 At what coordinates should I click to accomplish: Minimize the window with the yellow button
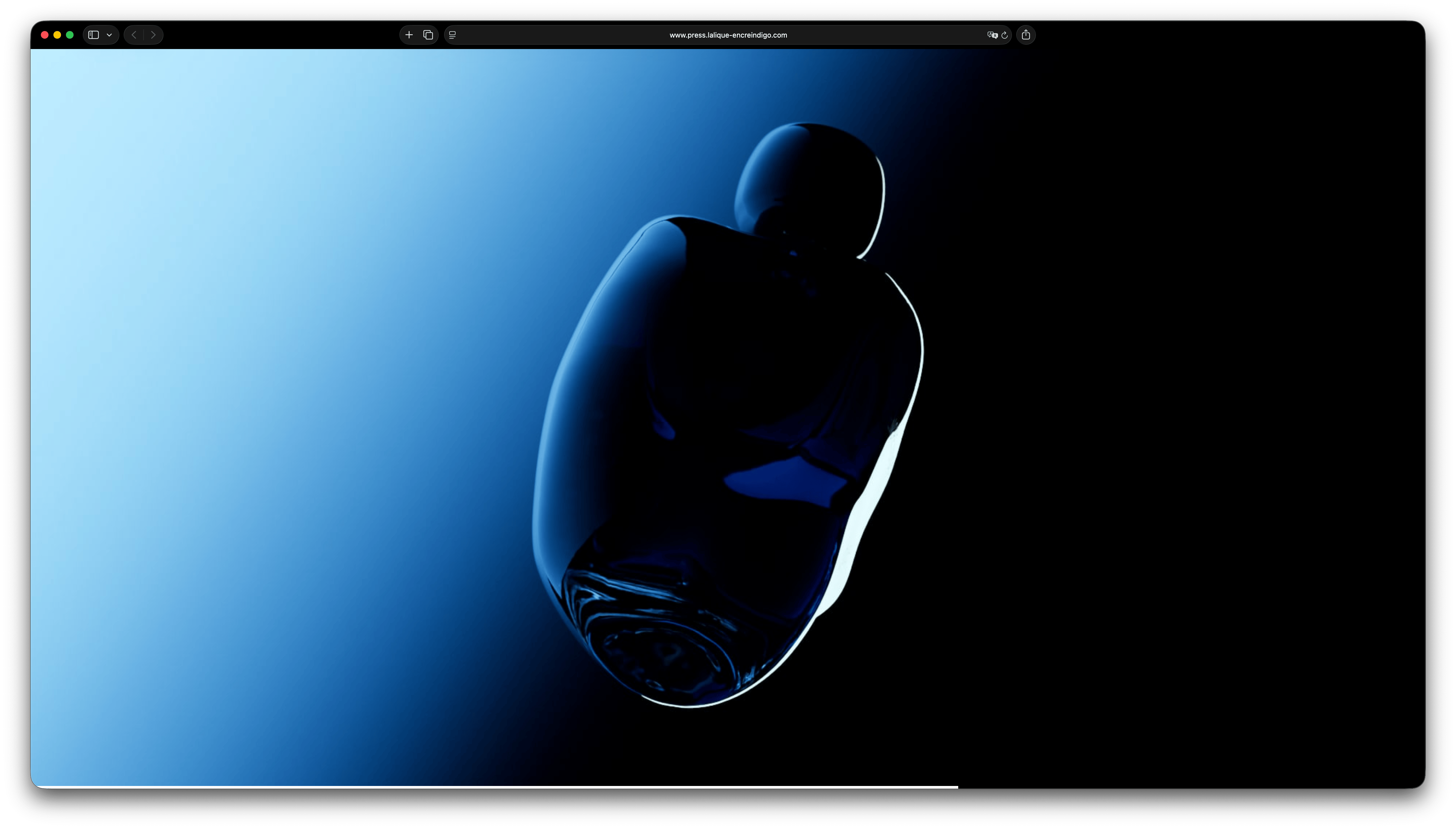[x=57, y=35]
